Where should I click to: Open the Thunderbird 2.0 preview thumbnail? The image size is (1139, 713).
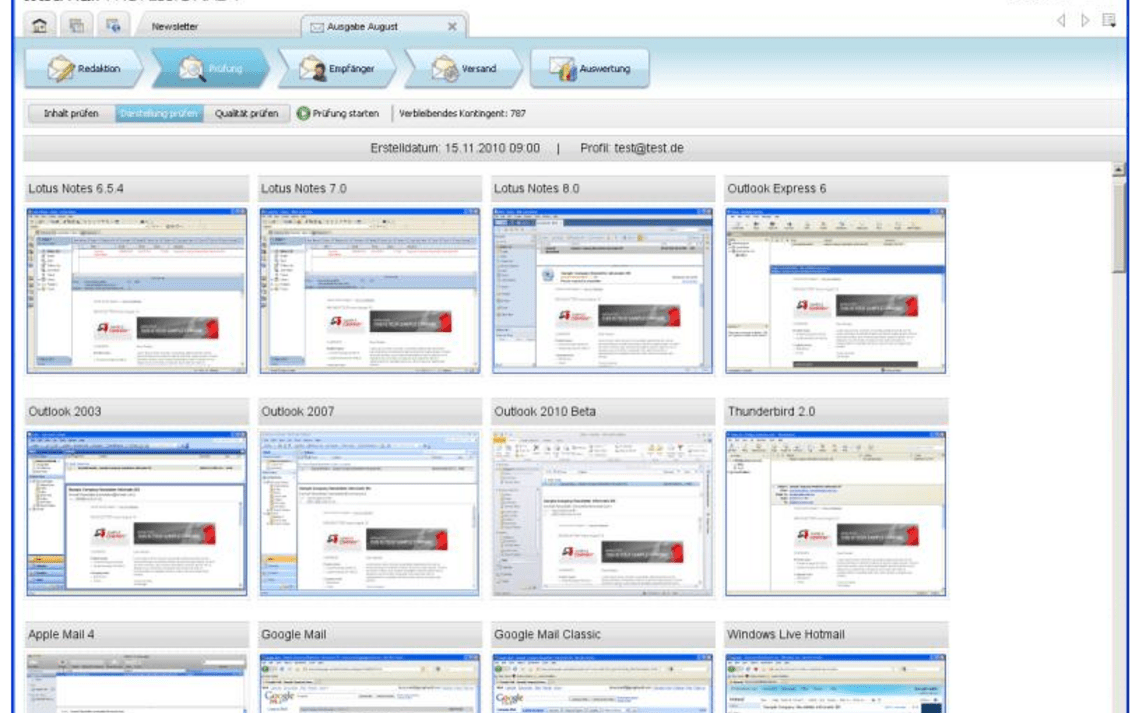835,513
